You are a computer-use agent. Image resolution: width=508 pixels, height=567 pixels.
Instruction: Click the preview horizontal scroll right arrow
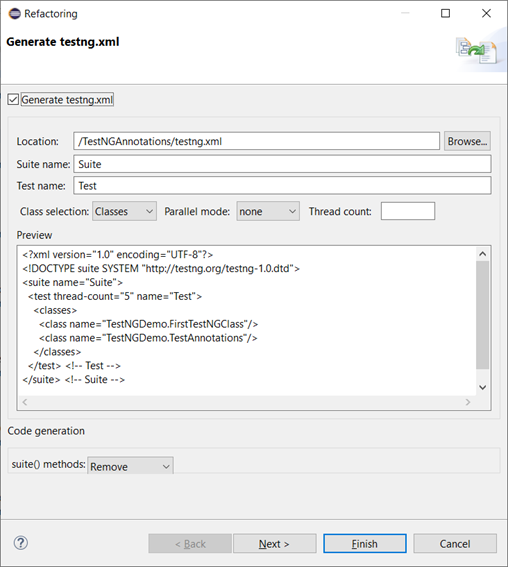coord(468,402)
